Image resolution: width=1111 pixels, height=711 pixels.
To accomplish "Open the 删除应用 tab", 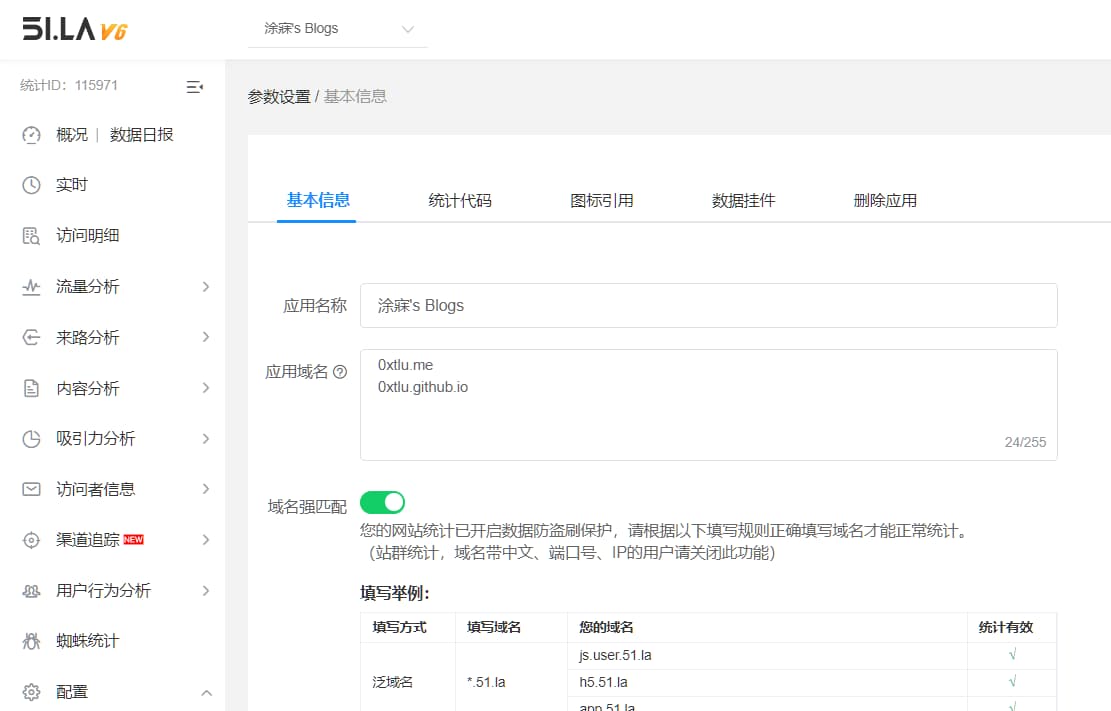I will (x=885, y=201).
